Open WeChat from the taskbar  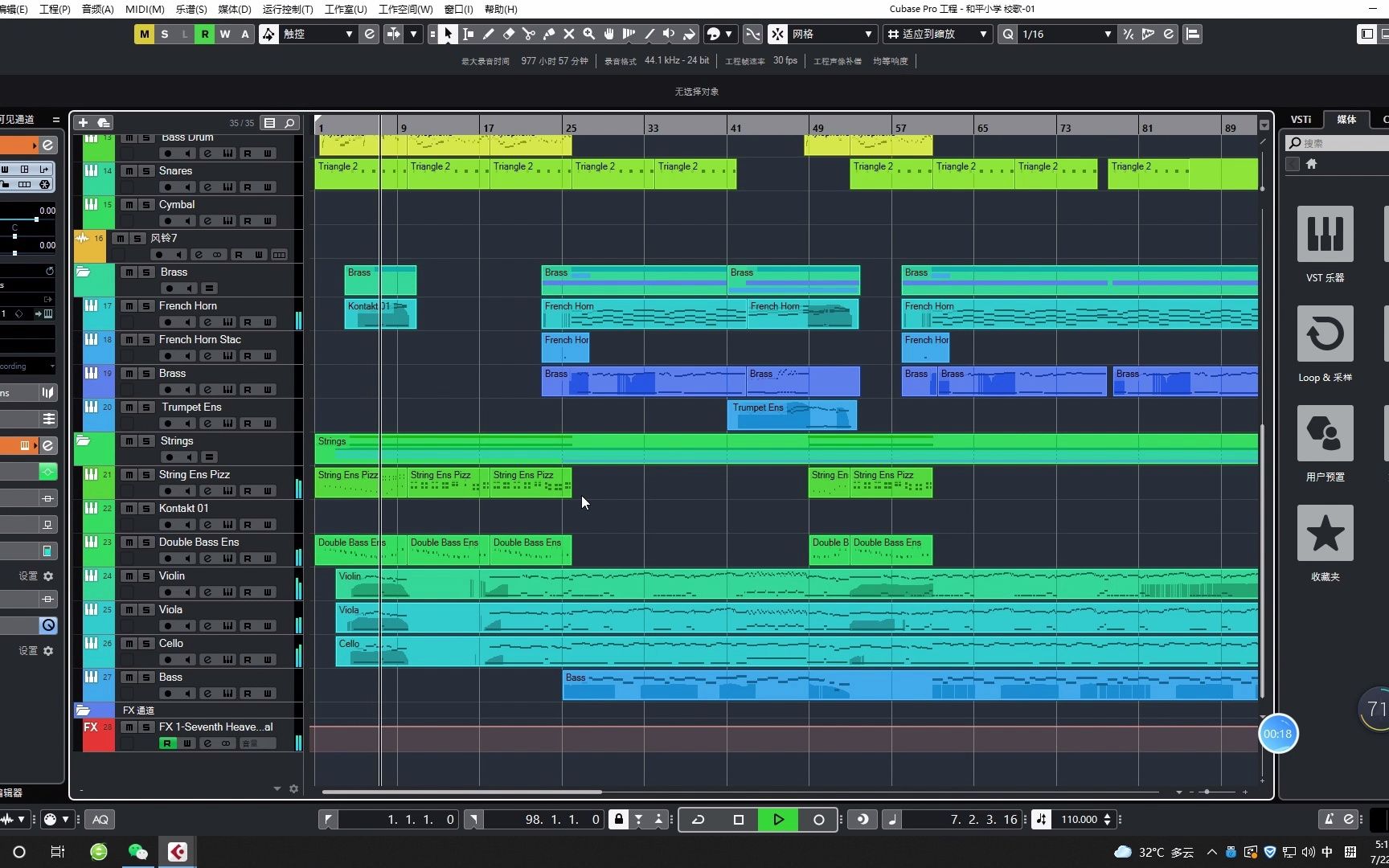138,851
